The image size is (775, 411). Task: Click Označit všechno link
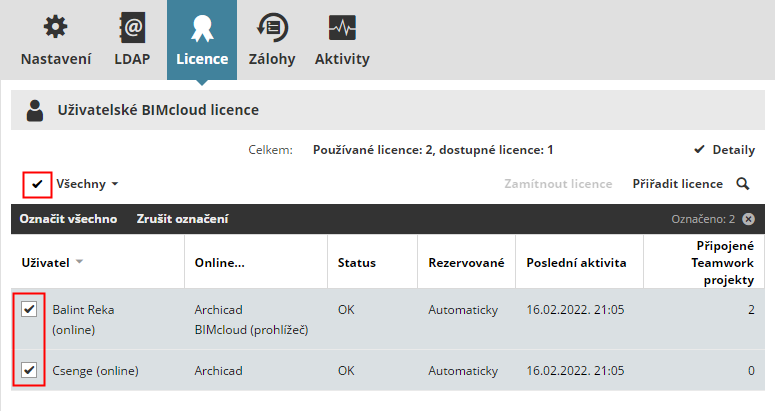tap(68, 219)
